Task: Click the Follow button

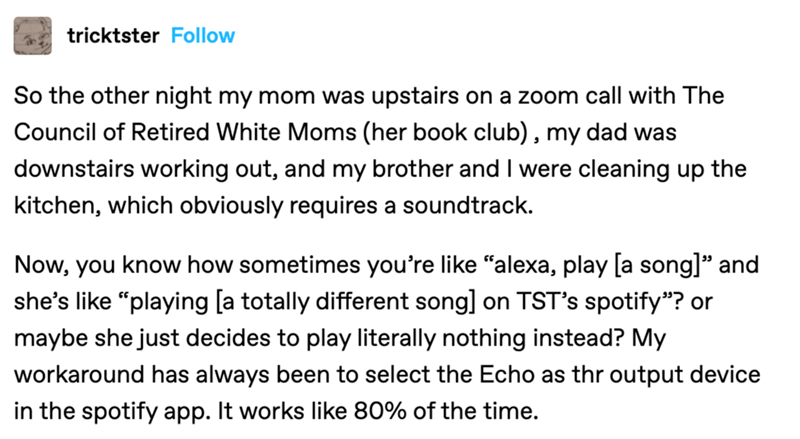Action: (203, 36)
